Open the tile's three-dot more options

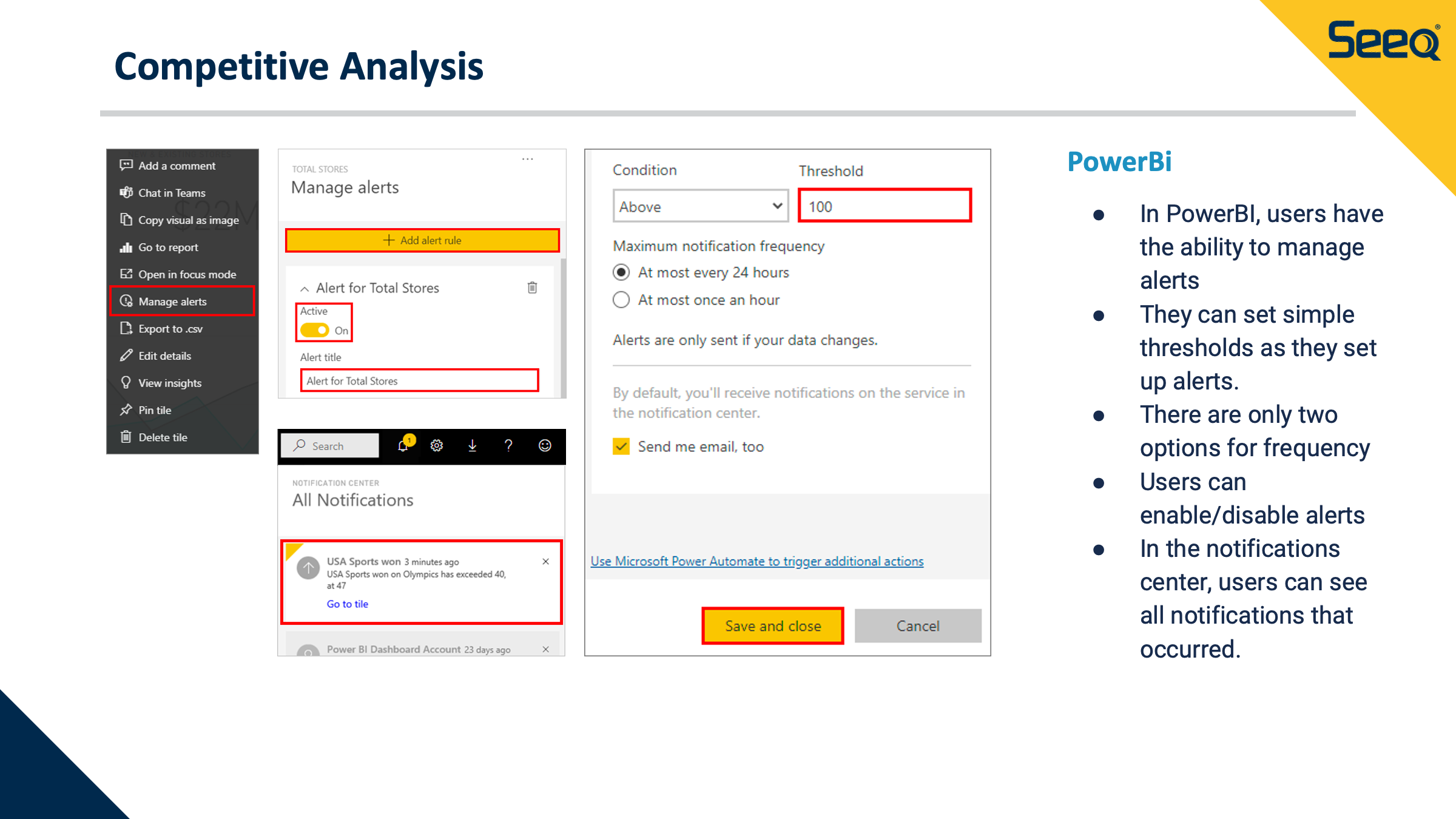pos(528,159)
